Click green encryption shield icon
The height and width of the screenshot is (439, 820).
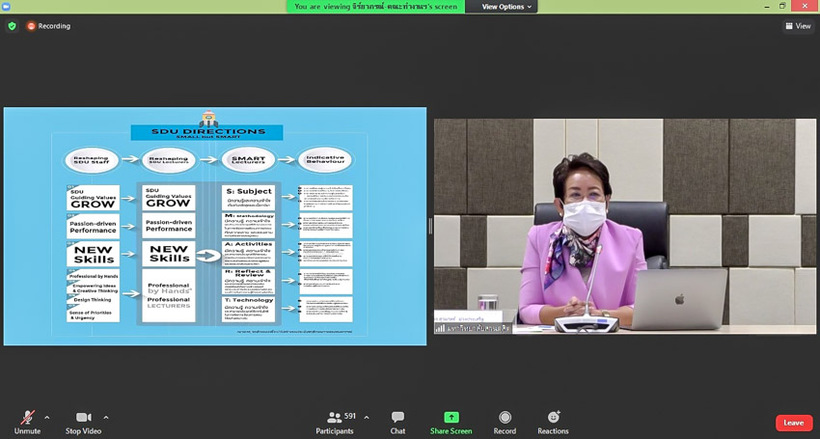(x=12, y=26)
